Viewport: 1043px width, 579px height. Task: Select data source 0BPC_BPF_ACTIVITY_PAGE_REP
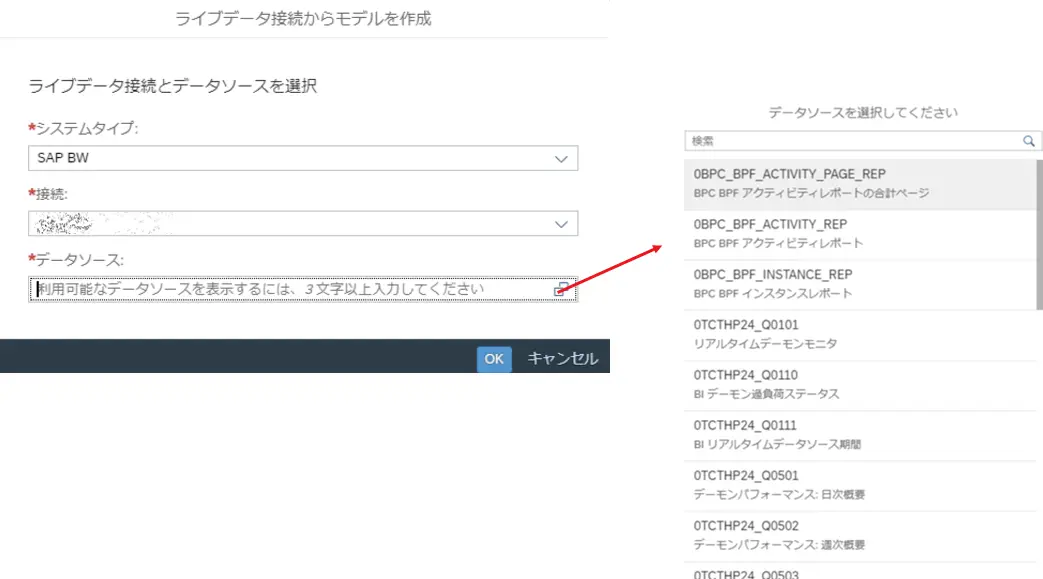point(860,184)
